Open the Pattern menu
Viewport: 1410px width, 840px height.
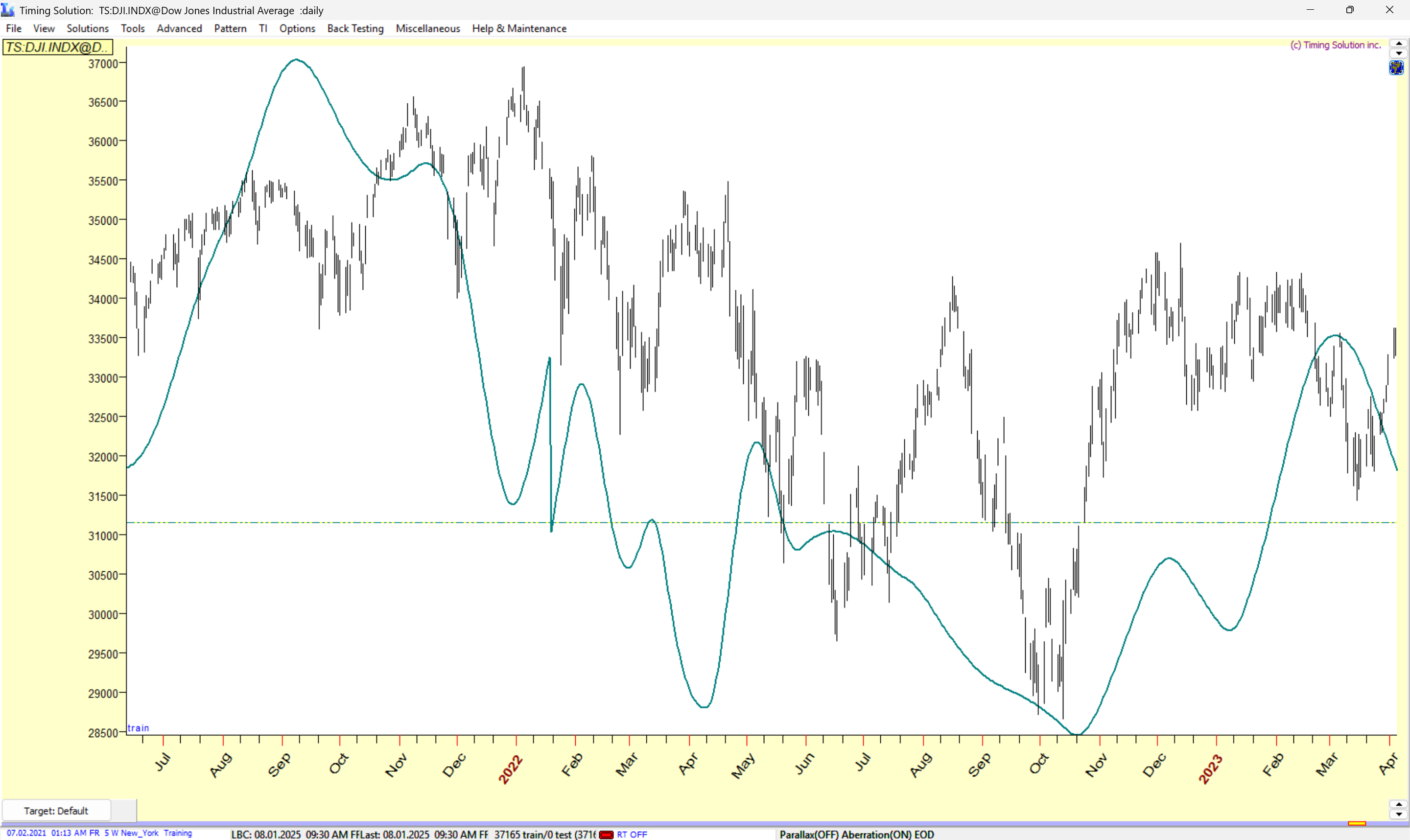[x=230, y=28]
